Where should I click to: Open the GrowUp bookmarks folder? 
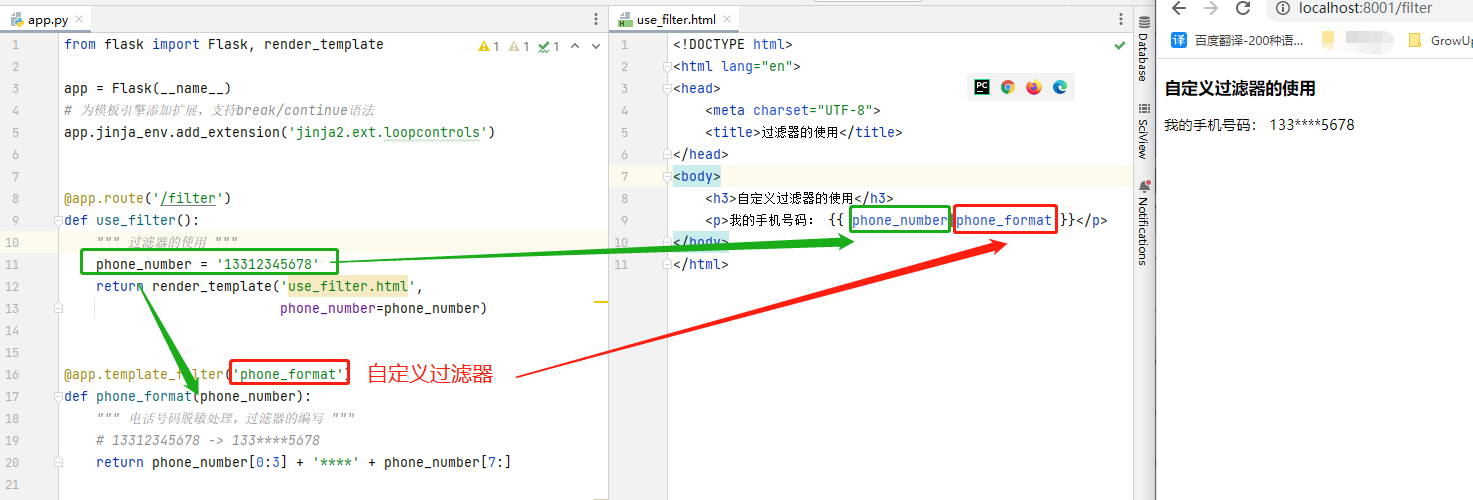(1440, 41)
